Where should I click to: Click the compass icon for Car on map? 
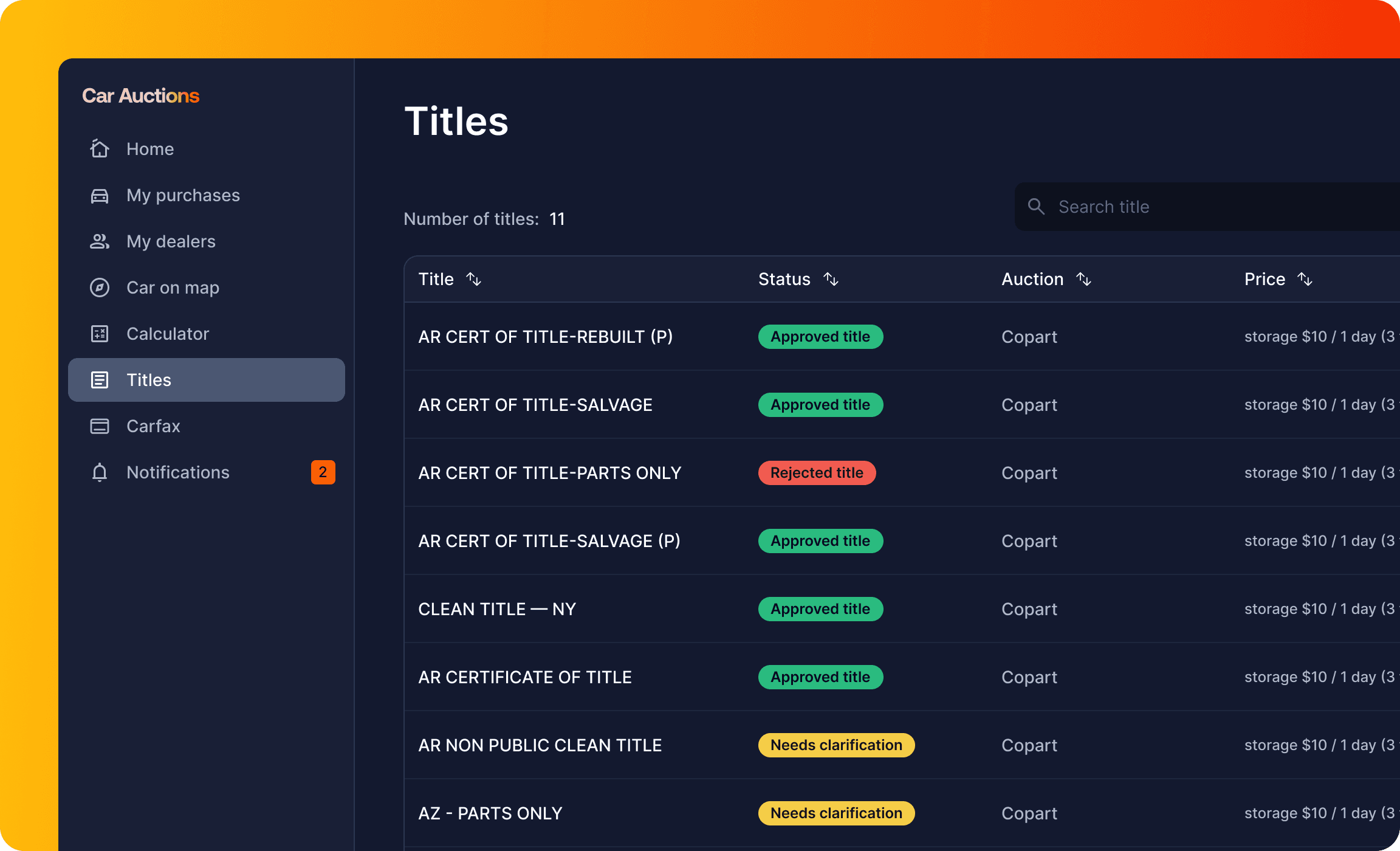(x=100, y=288)
